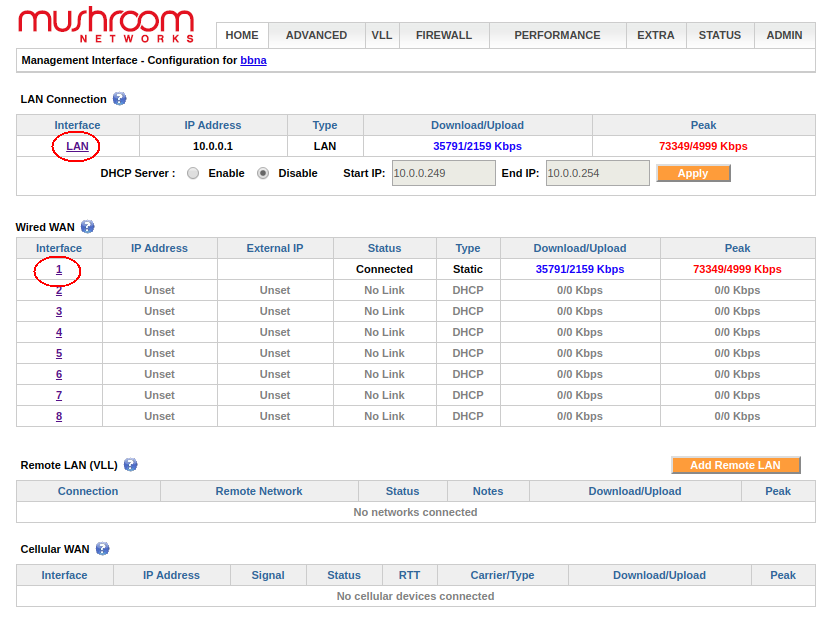Click 0/0 Kbps peak in WAN row 7
Viewport: 830px width, 623px height.
737,395
